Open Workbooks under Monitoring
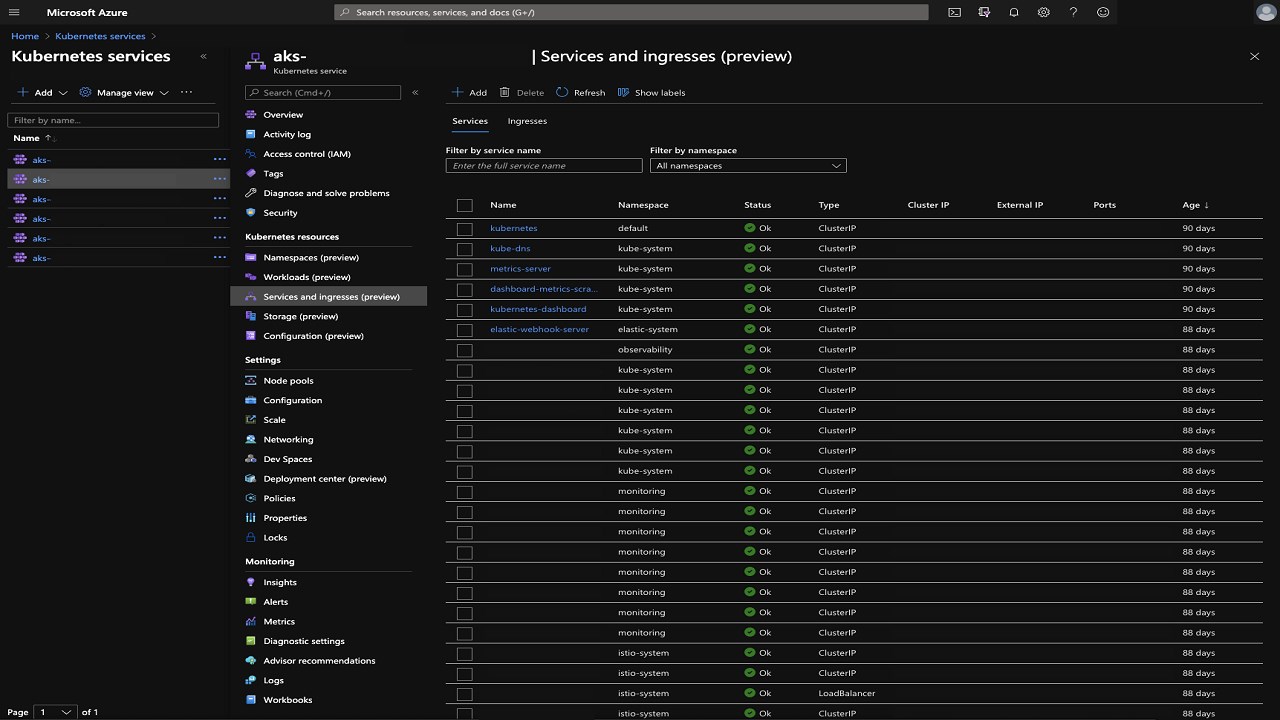Image resolution: width=1280 pixels, height=720 pixels. click(288, 700)
